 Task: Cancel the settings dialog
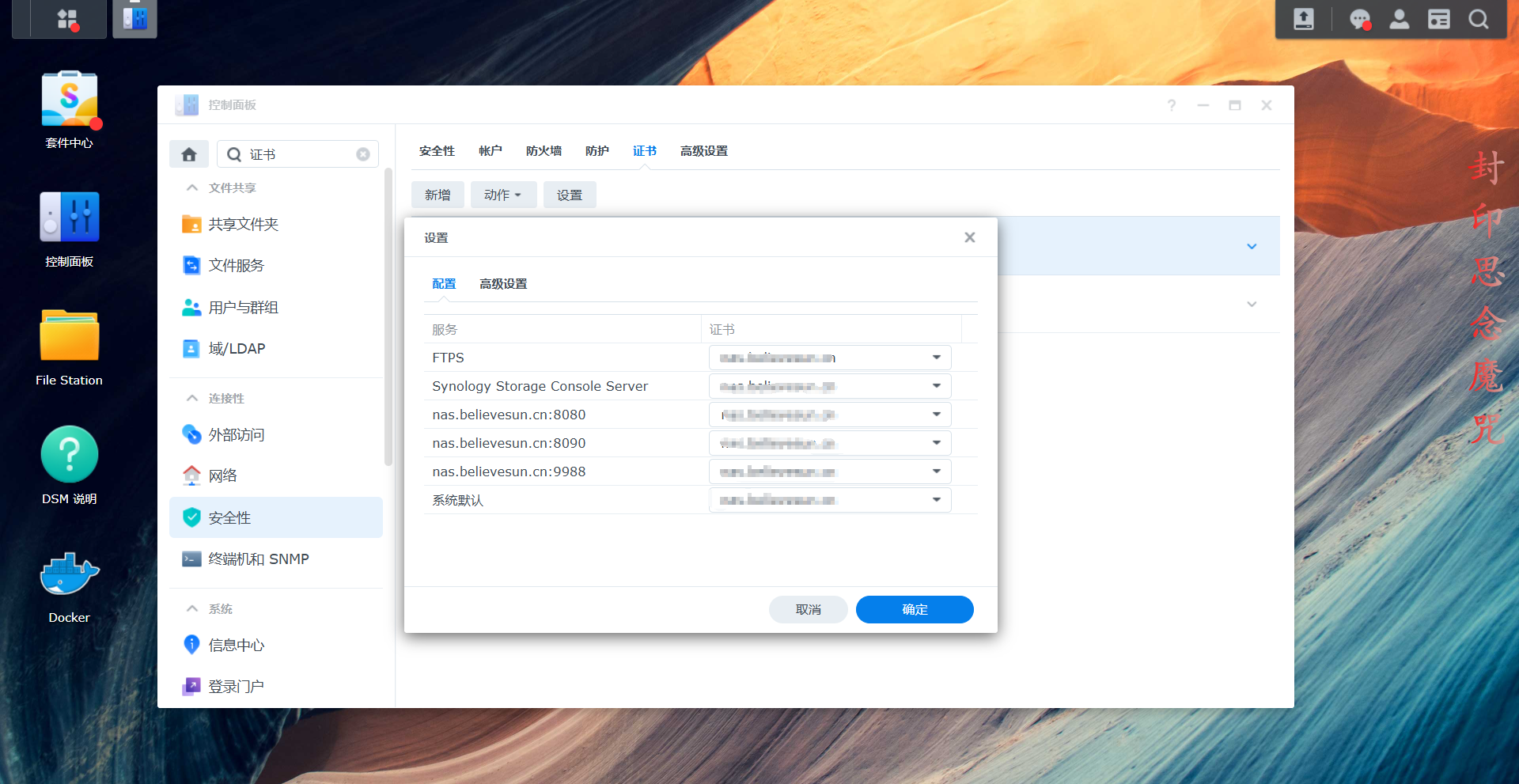pos(809,609)
